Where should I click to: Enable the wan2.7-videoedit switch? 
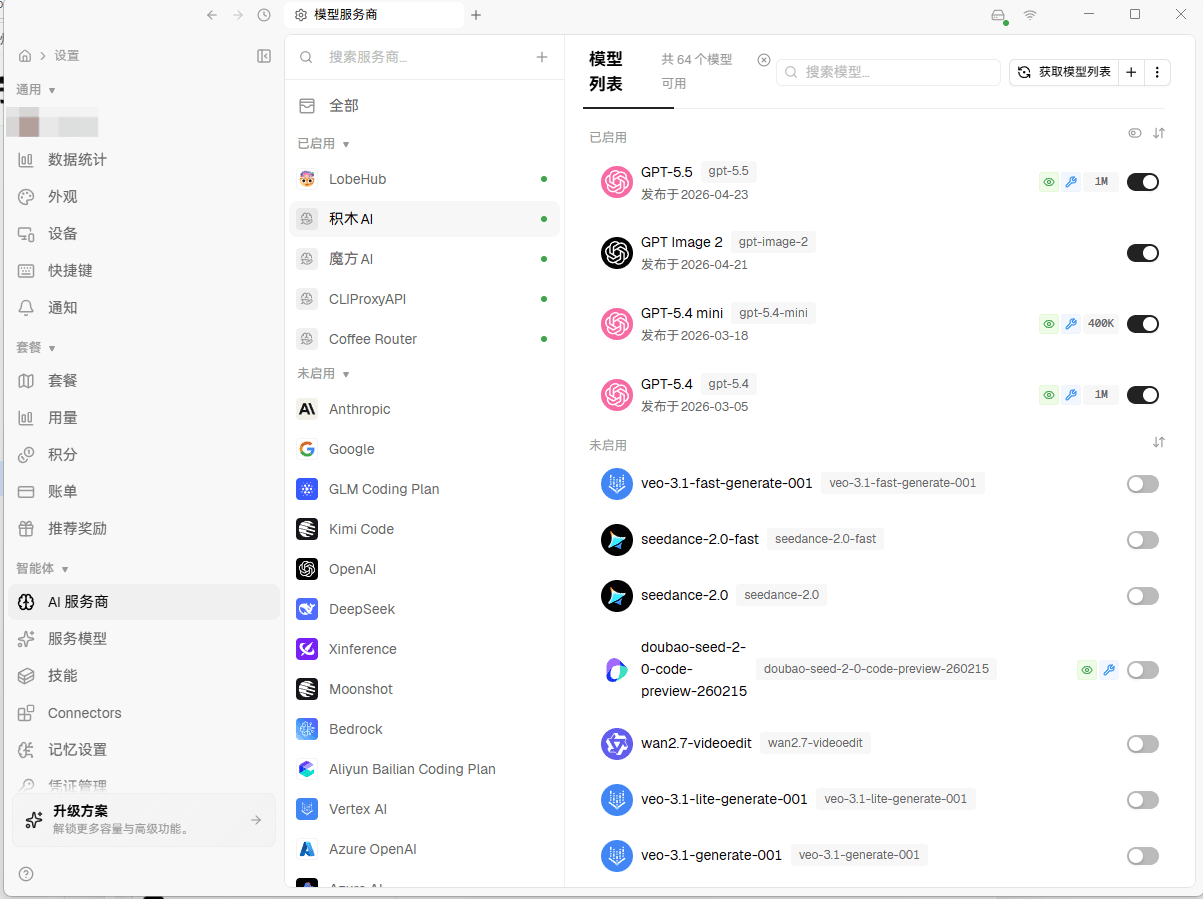(x=1143, y=744)
